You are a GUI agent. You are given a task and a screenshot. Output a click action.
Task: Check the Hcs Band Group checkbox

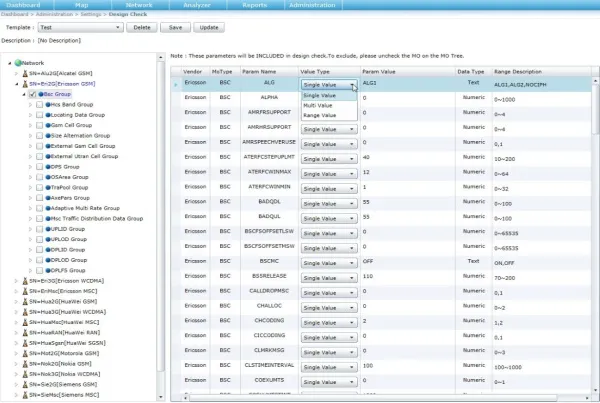tap(39, 104)
